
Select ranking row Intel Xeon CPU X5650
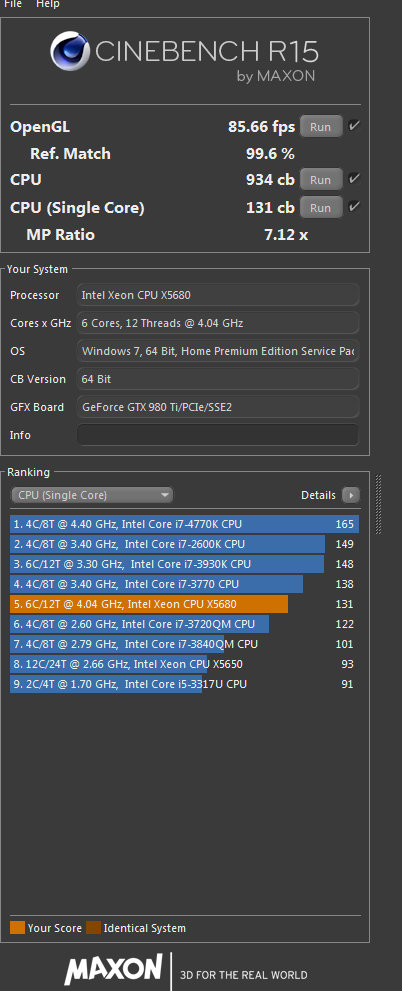(x=185, y=664)
